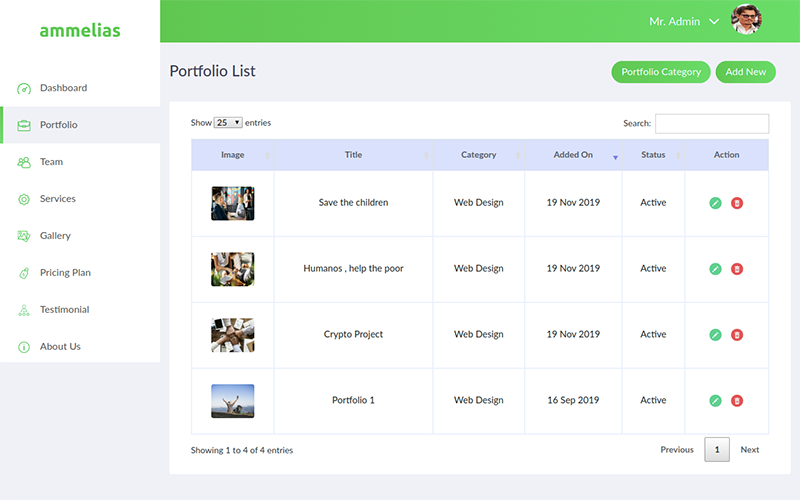Click the Services gear icon in sidebar

pyautogui.click(x=24, y=199)
